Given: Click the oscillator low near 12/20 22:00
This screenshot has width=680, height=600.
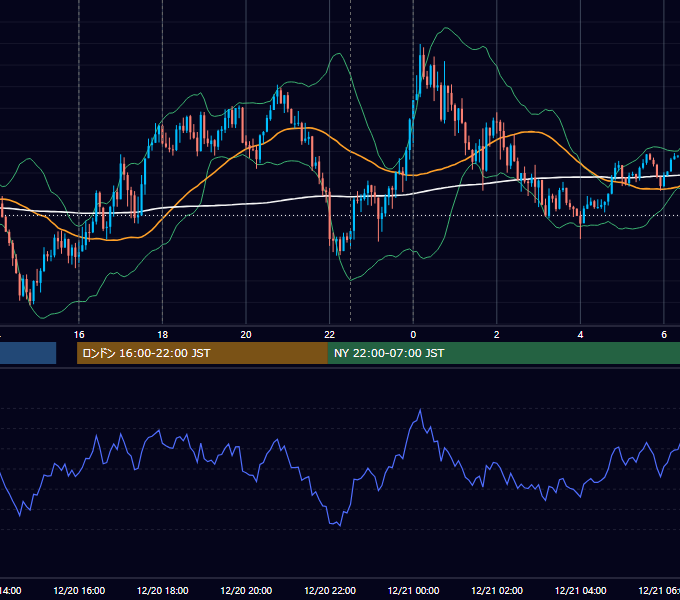Looking at the screenshot, I should tap(339, 525).
